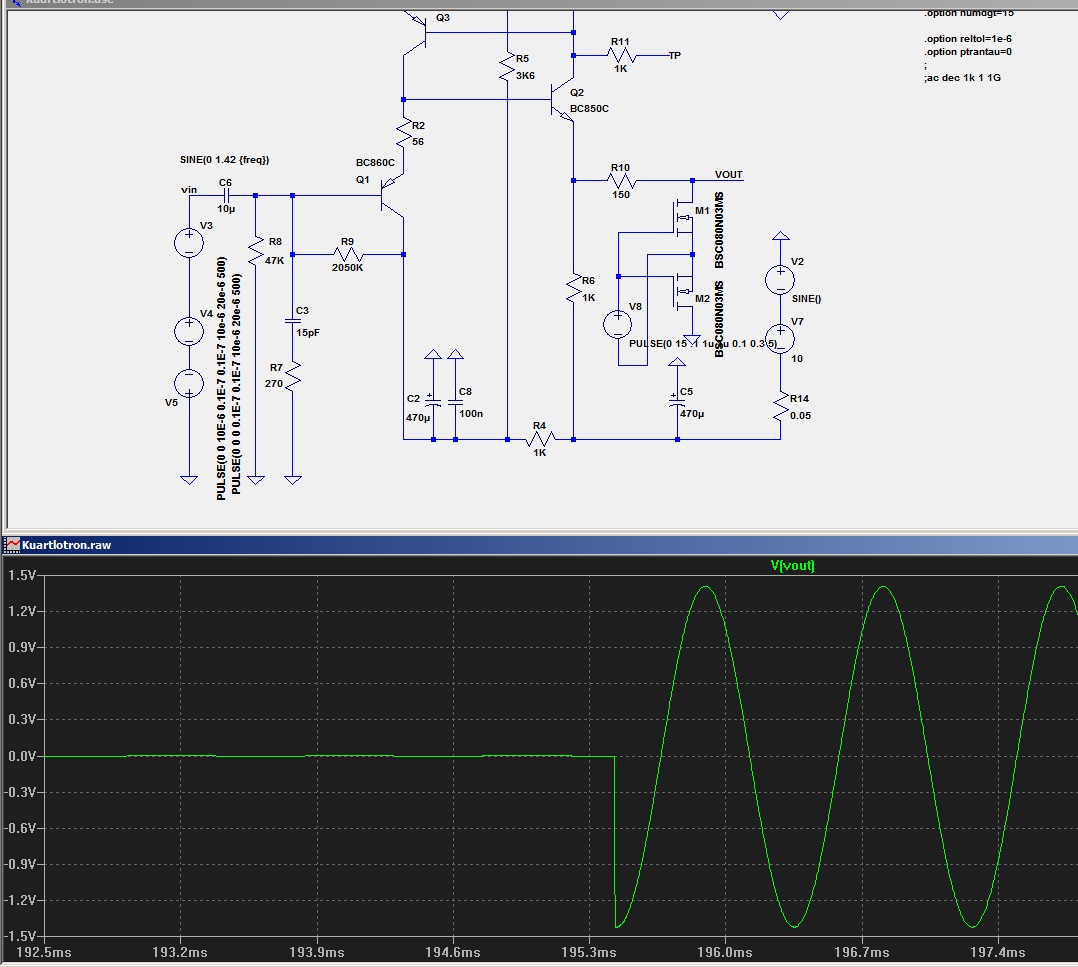Click the TP net label
Viewport: 1078px width, 967px height.
click(675, 56)
